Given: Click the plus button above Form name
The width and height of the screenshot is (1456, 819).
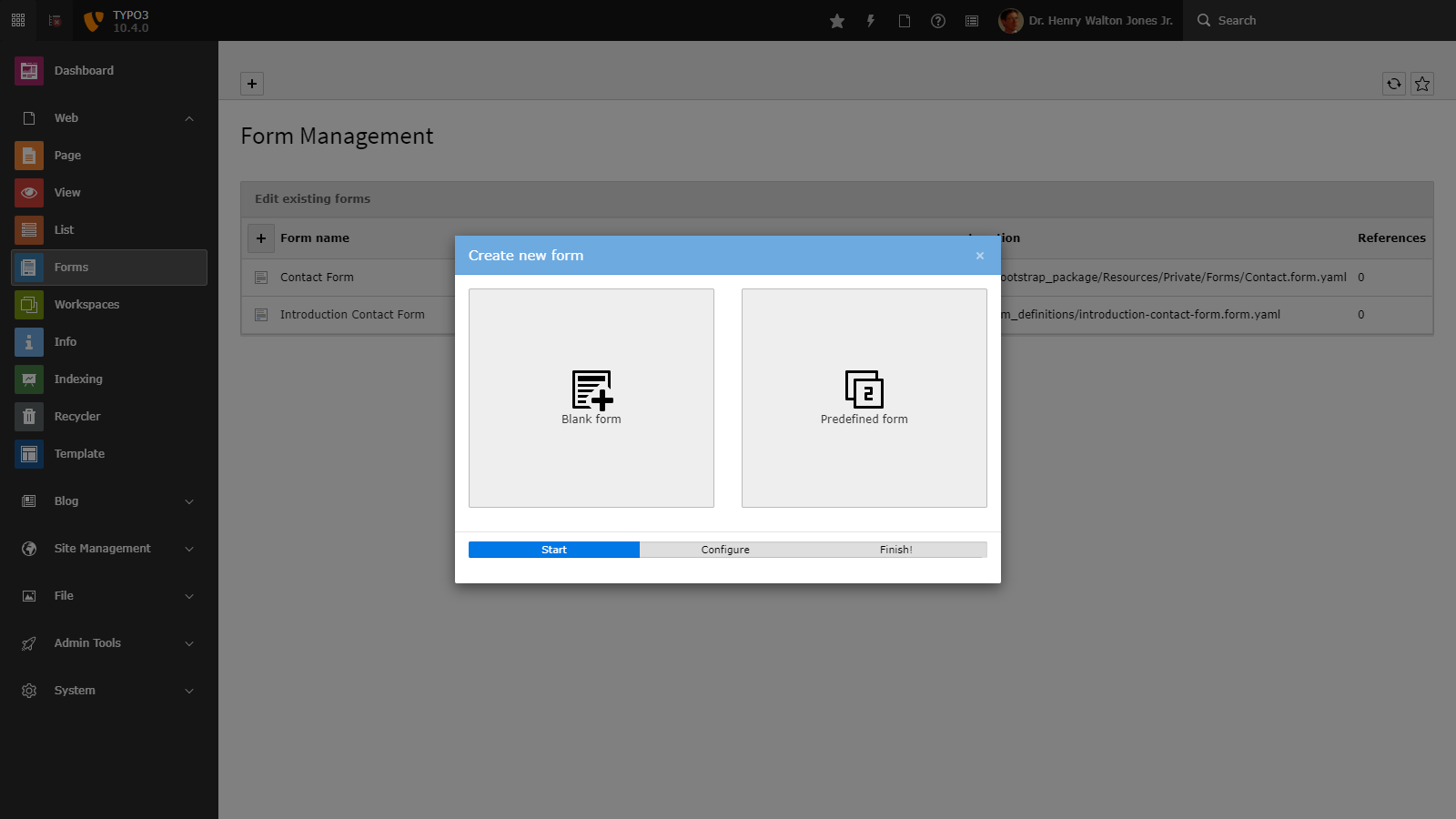Looking at the screenshot, I should pyautogui.click(x=261, y=238).
